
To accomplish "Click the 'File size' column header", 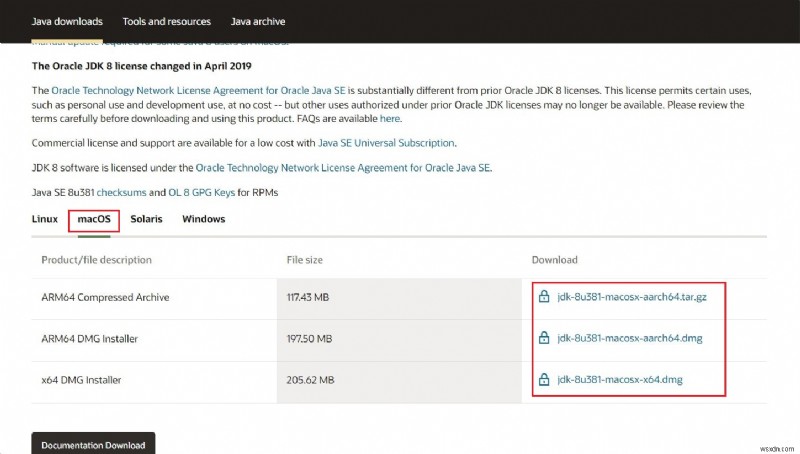I will pos(305,260).
